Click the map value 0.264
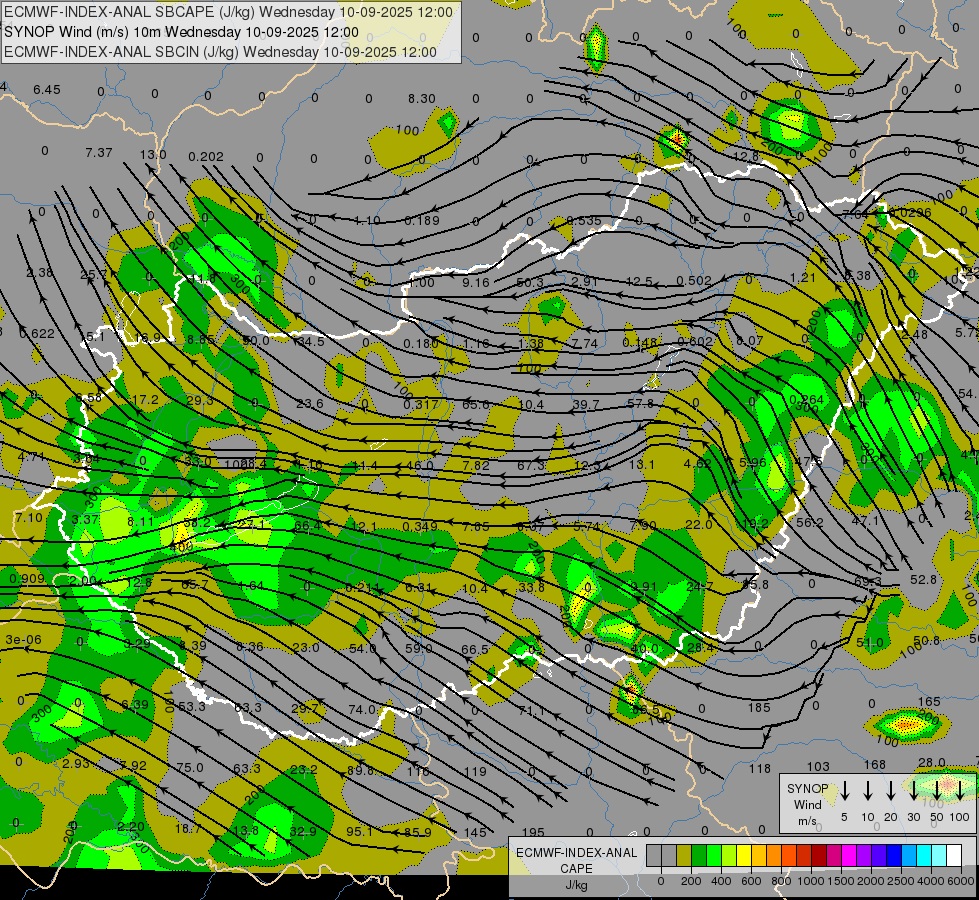This screenshot has height=900, width=979. pos(807,400)
